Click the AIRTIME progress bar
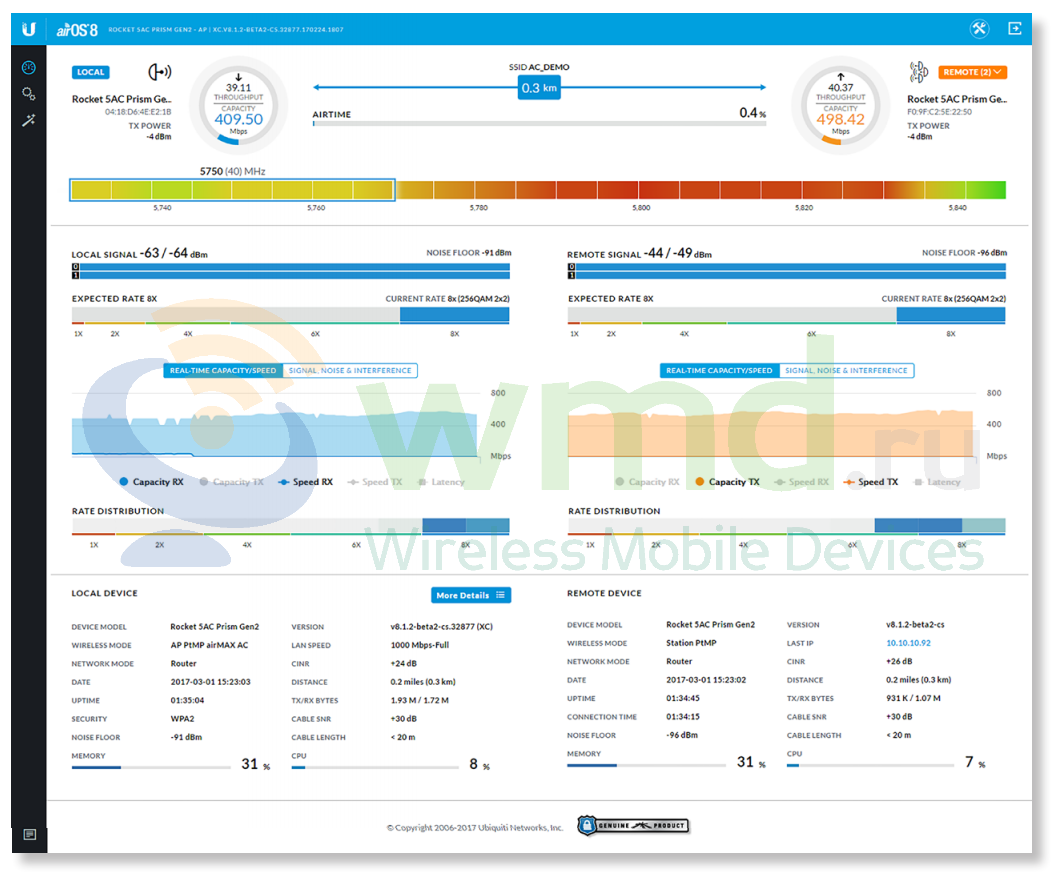 [x=539, y=124]
